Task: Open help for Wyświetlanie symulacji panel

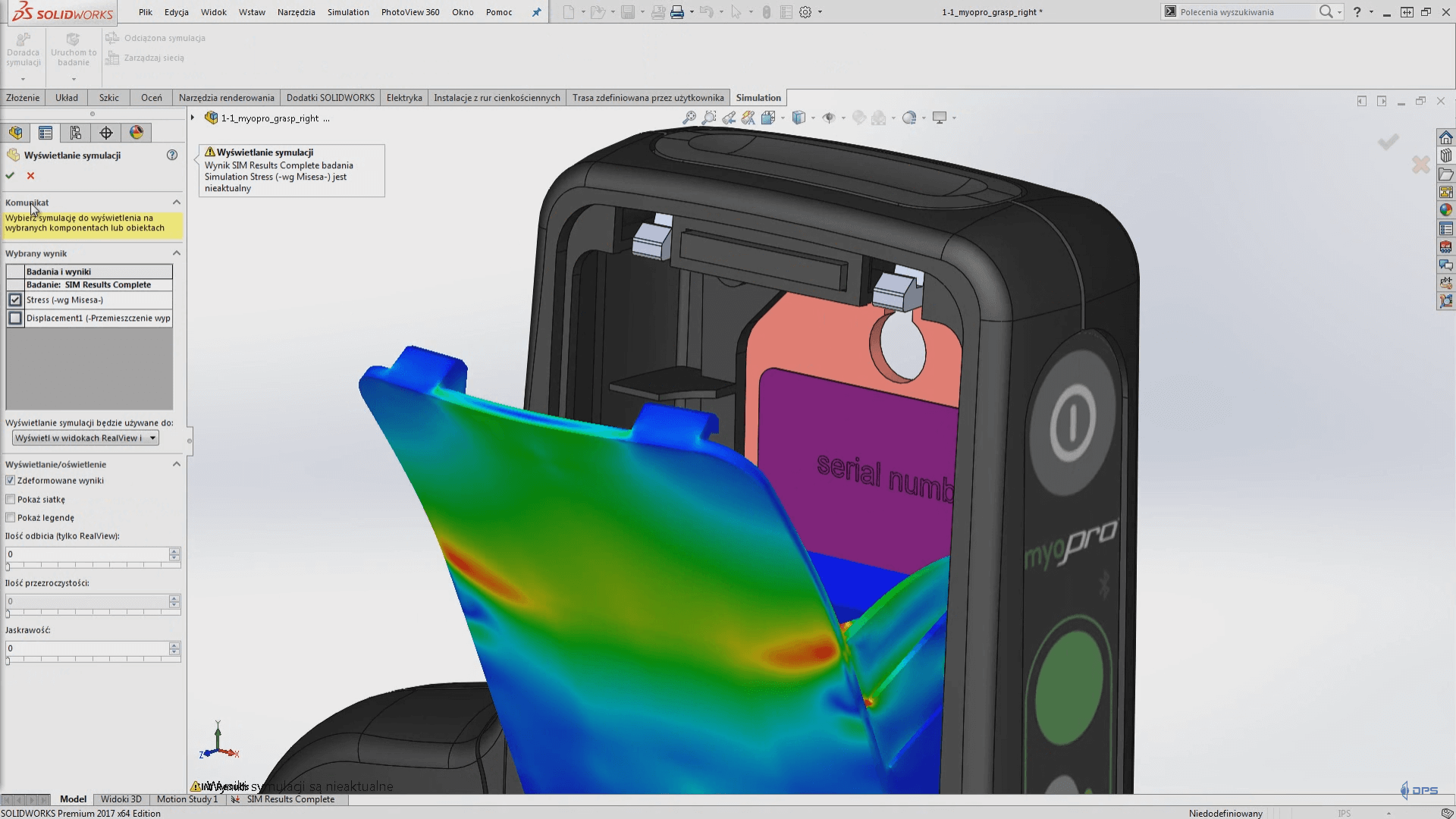Action: pos(172,155)
